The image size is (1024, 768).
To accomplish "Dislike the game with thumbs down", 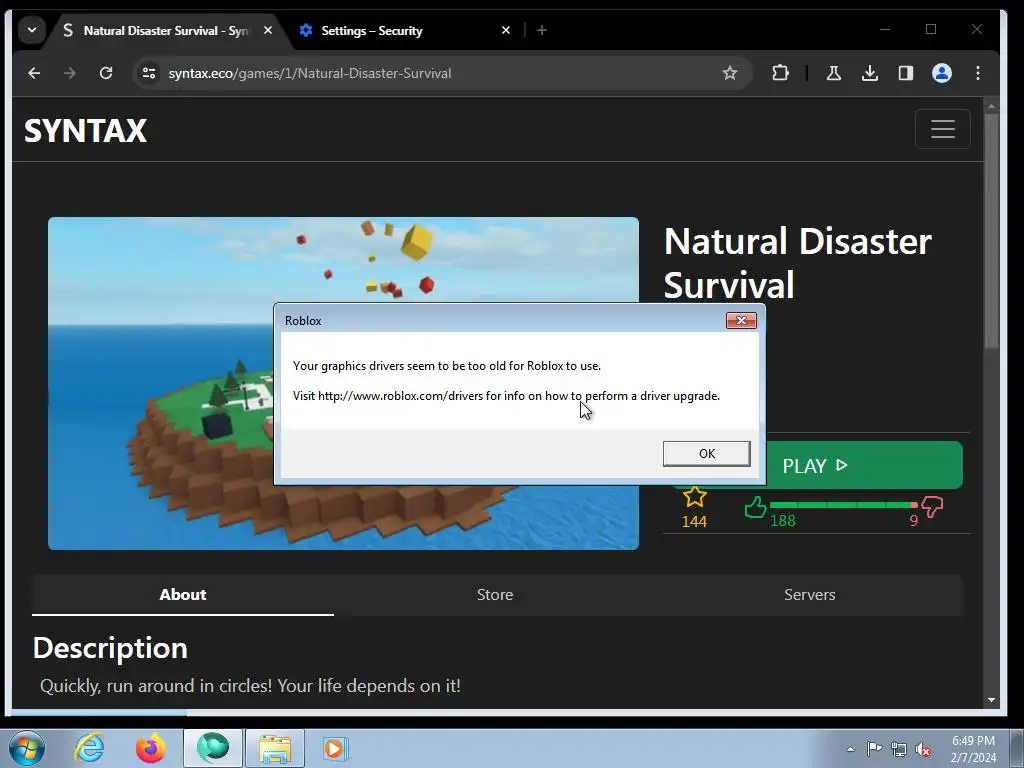I will (932, 507).
